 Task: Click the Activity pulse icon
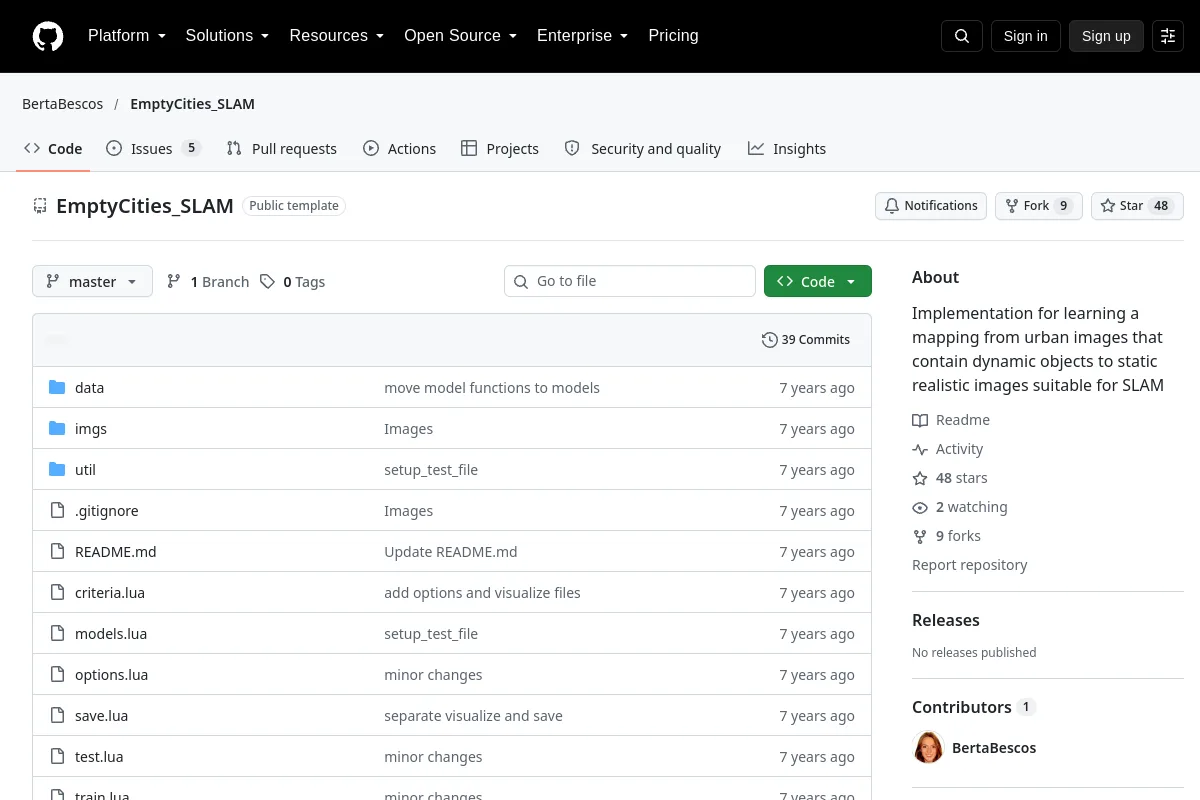tap(920, 449)
